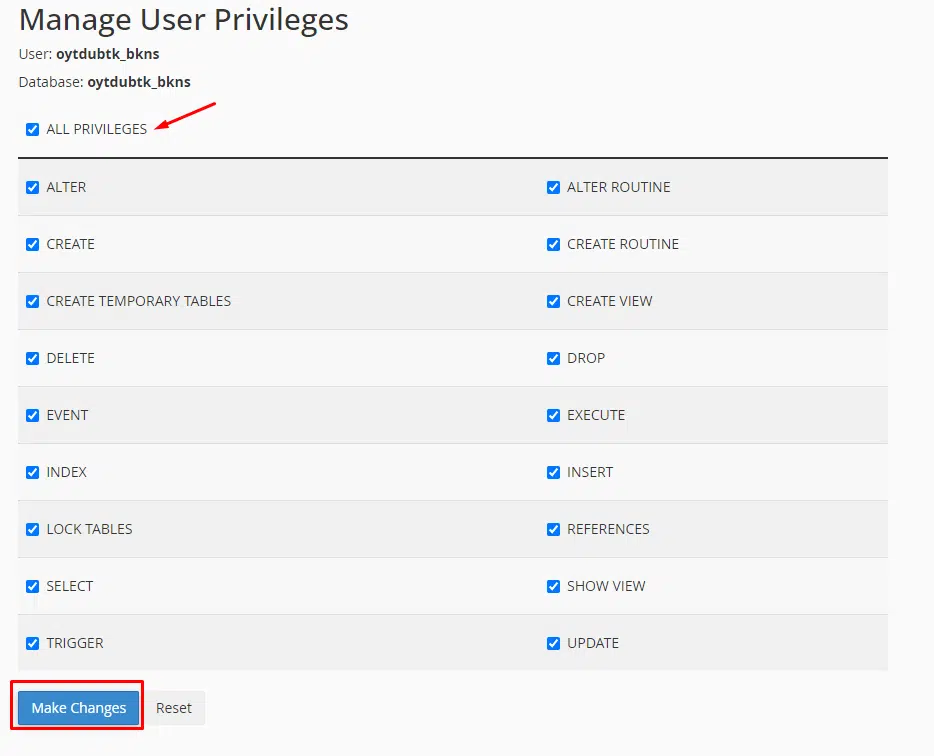
Task: Disable the INSERT privilege checkbox
Action: 553,472
